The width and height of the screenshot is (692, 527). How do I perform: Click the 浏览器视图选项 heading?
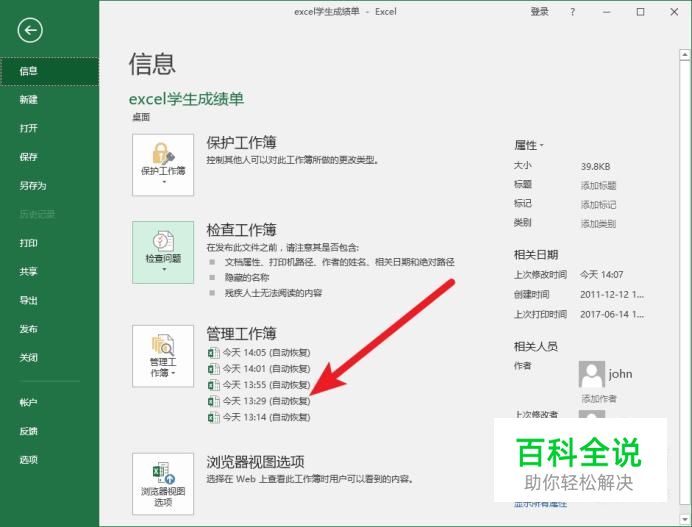pyautogui.click(x=256, y=462)
